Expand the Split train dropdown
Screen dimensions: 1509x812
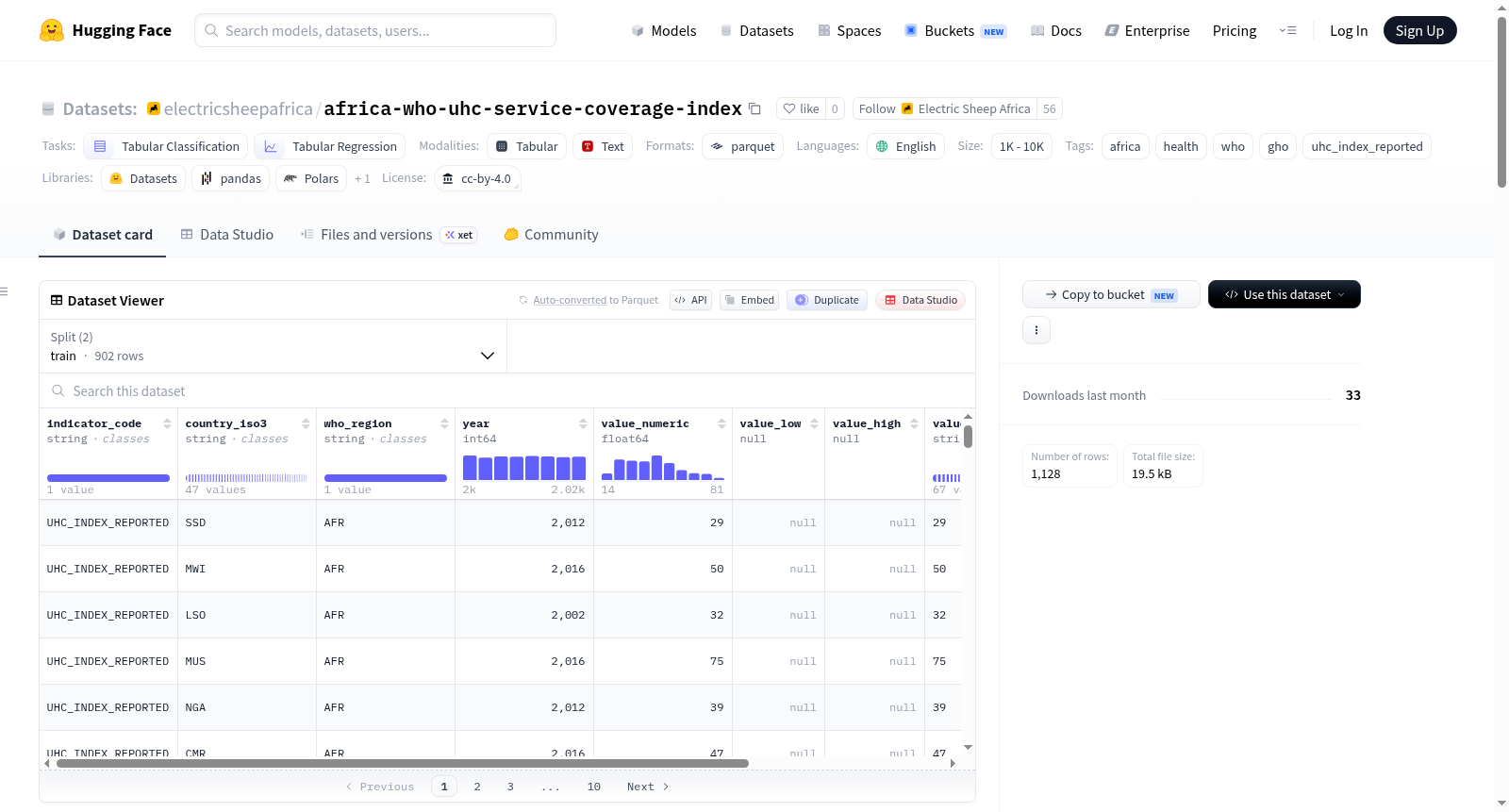[x=273, y=346]
